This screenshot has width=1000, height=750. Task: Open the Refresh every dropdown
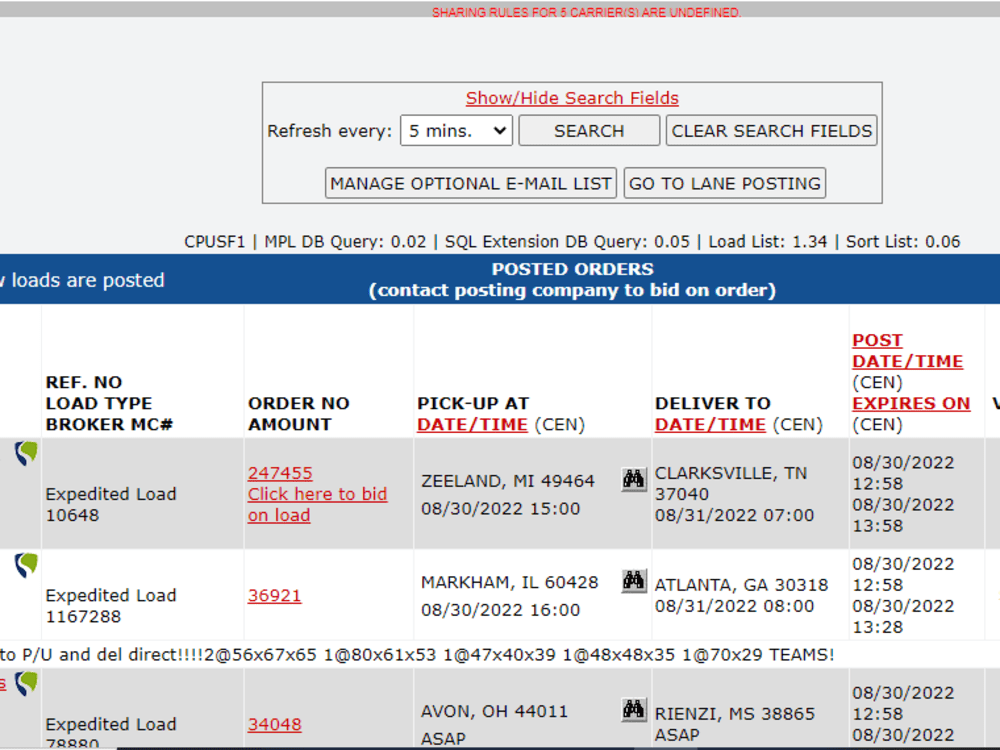tap(456, 131)
